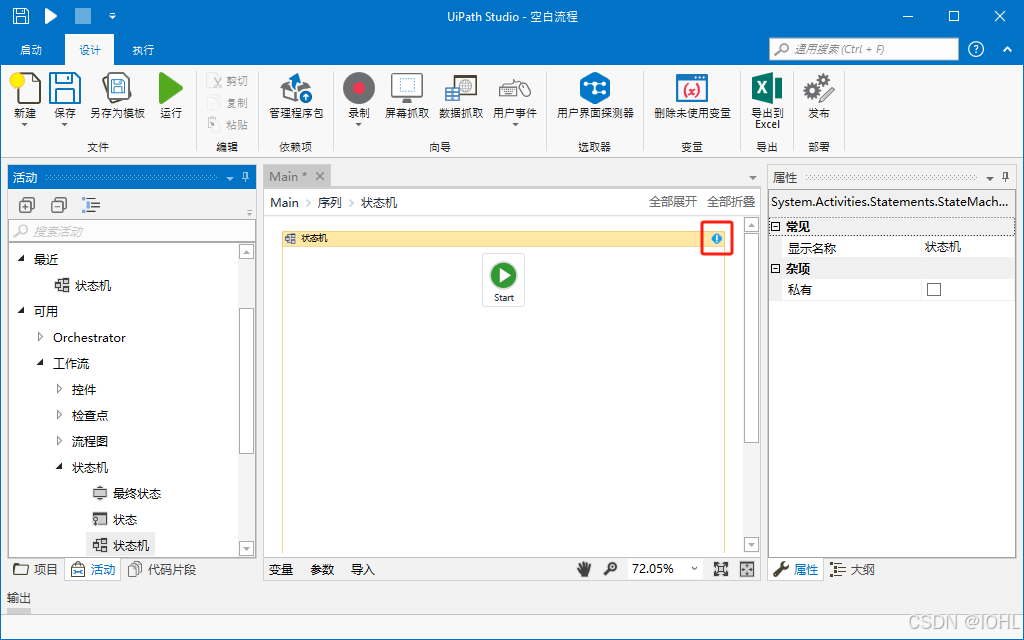Click the Start node in state machine
The height and width of the screenshot is (640, 1024).
(x=504, y=280)
